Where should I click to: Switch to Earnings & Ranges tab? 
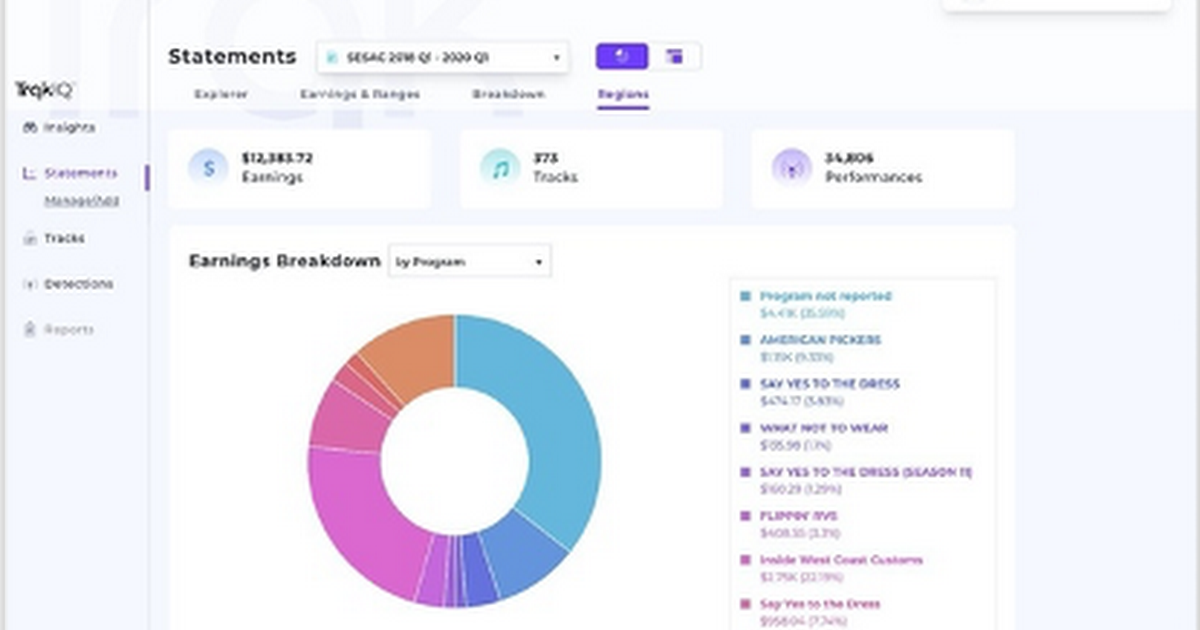coord(360,94)
